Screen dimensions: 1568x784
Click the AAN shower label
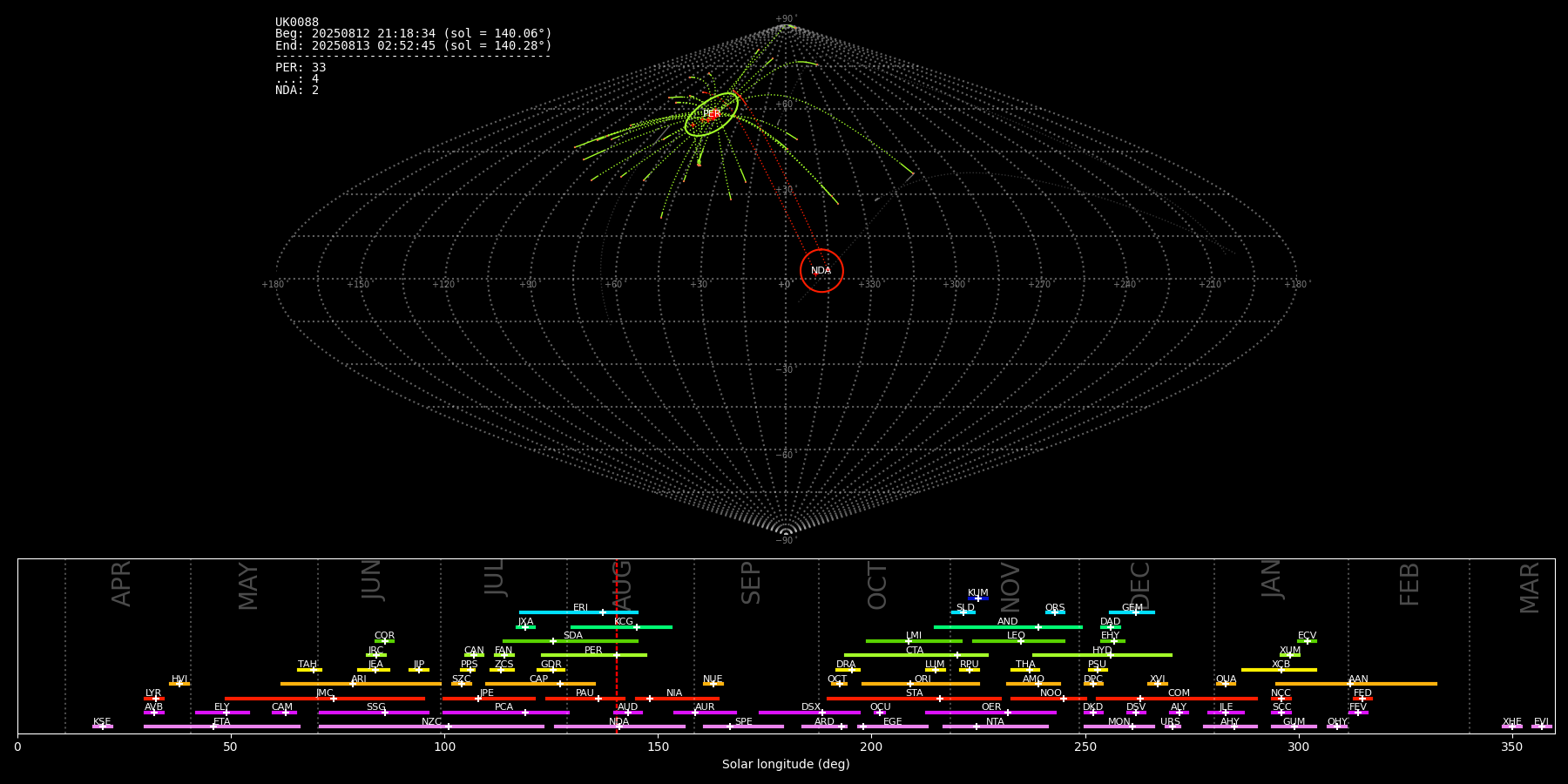tap(1358, 679)
